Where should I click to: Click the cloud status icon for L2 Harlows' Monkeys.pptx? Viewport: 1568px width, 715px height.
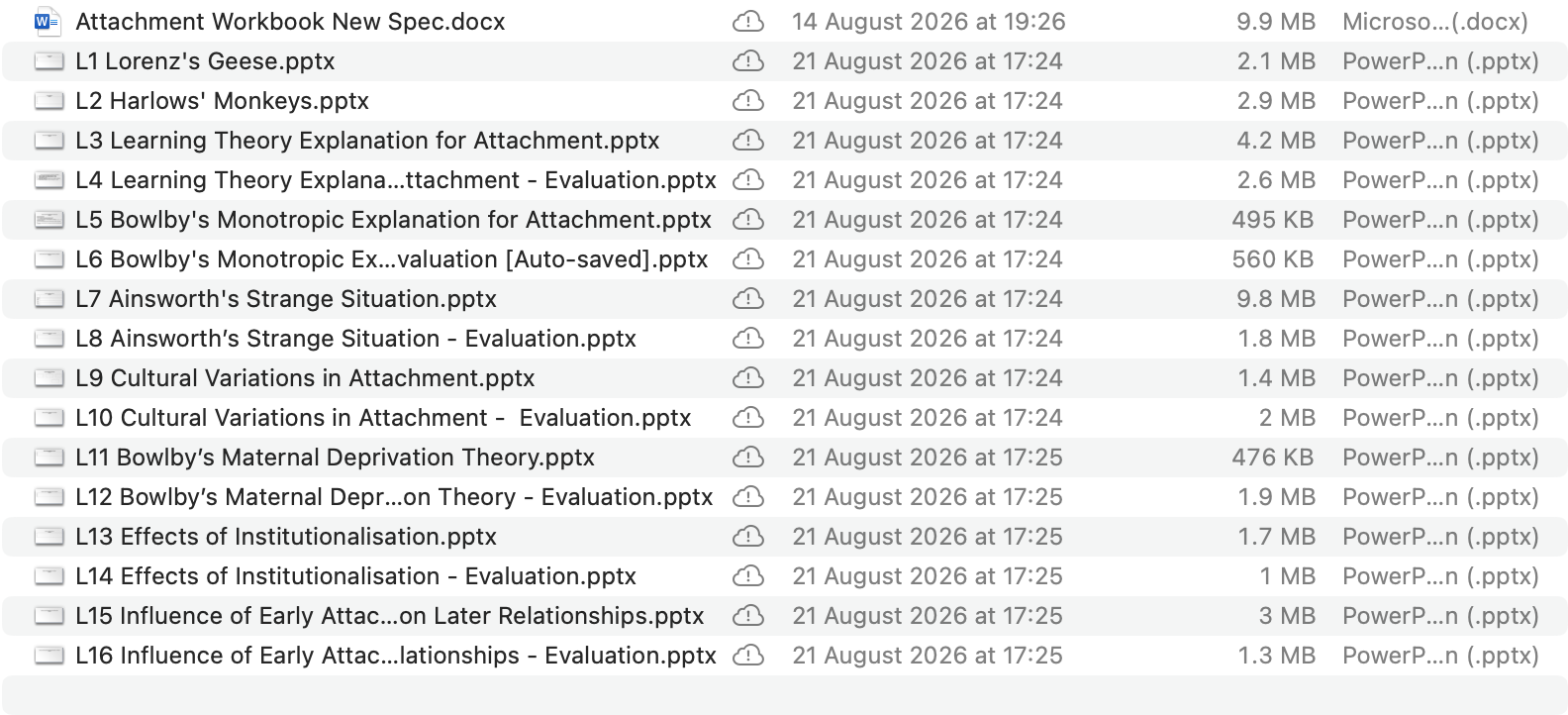pyautogui.click(x=748, y=101)
